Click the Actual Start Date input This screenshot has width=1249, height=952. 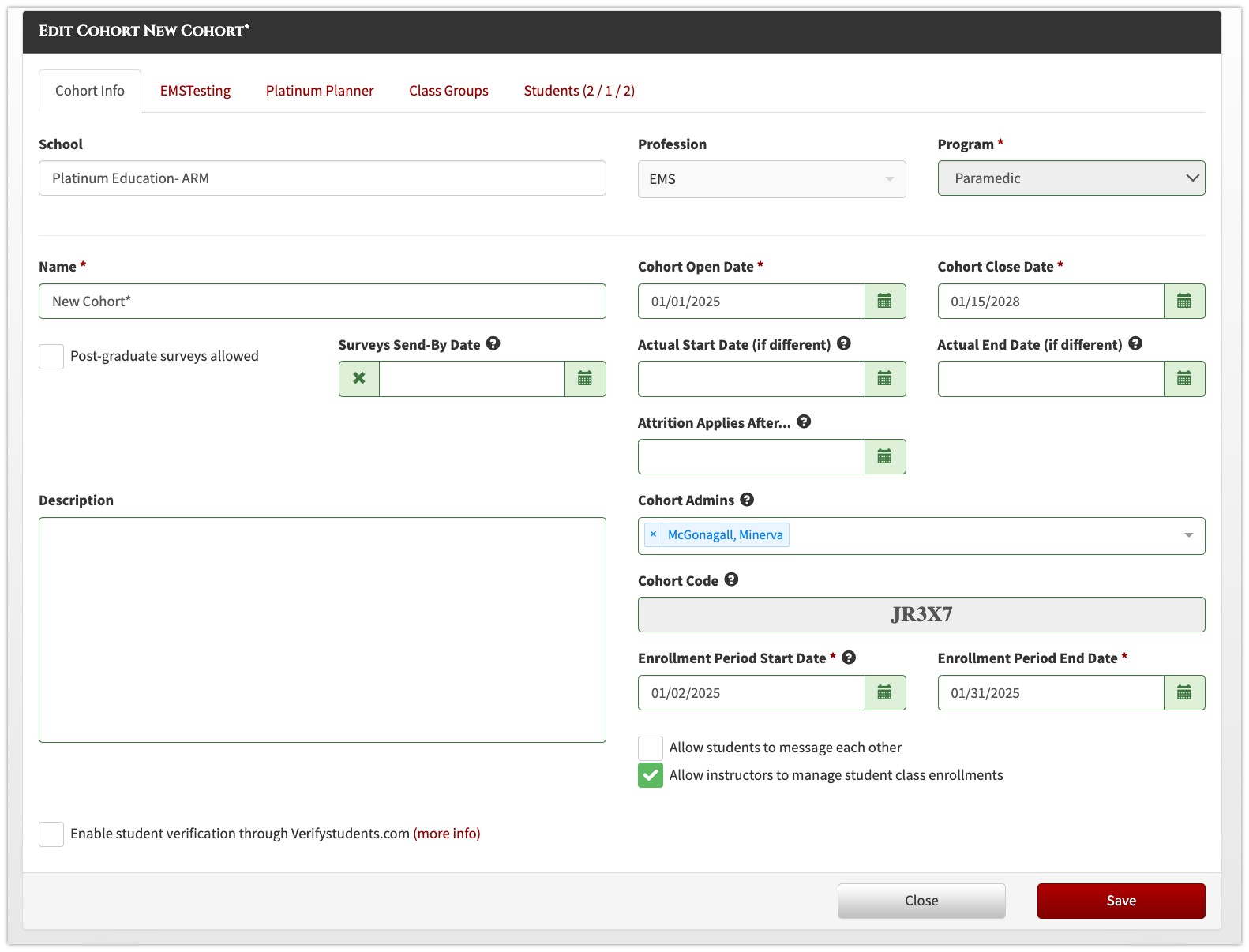[x=752, y=379]
